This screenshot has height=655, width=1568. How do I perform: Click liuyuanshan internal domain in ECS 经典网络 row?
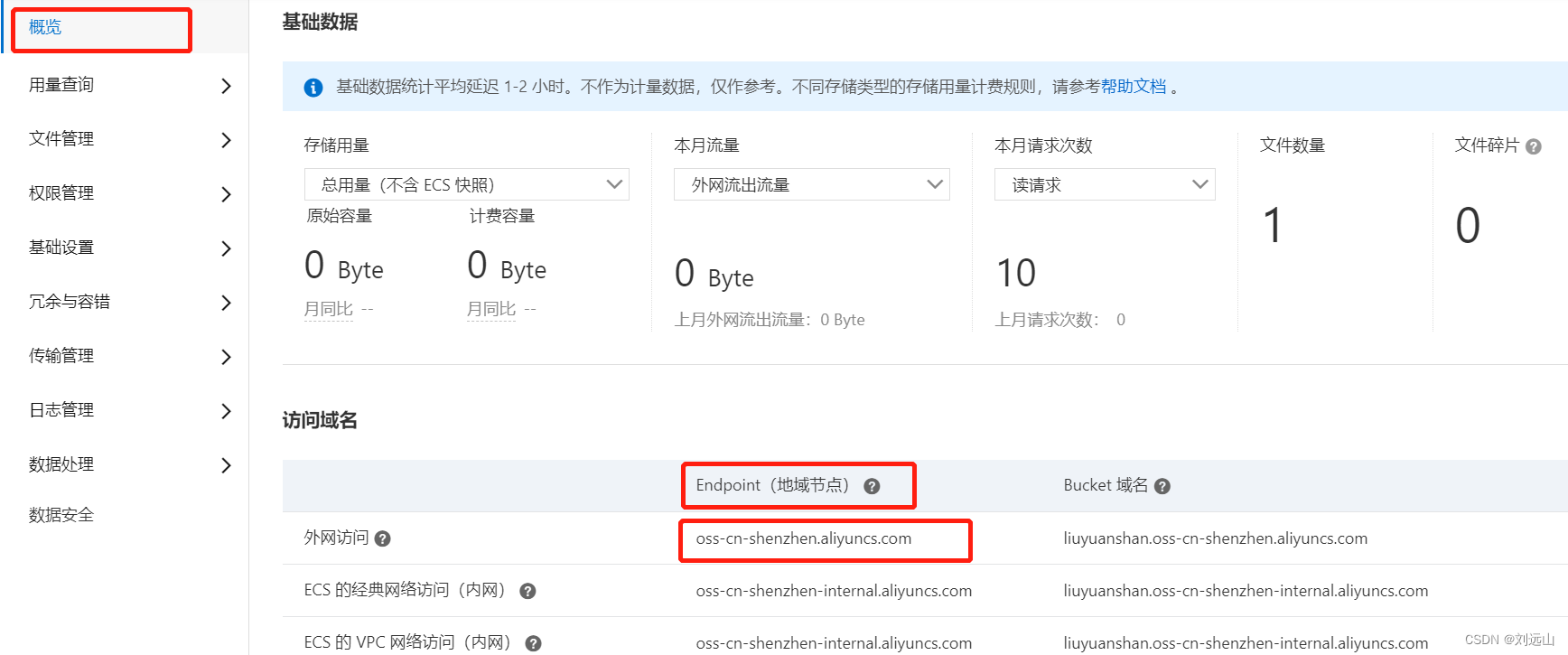tap(1246, 591)
